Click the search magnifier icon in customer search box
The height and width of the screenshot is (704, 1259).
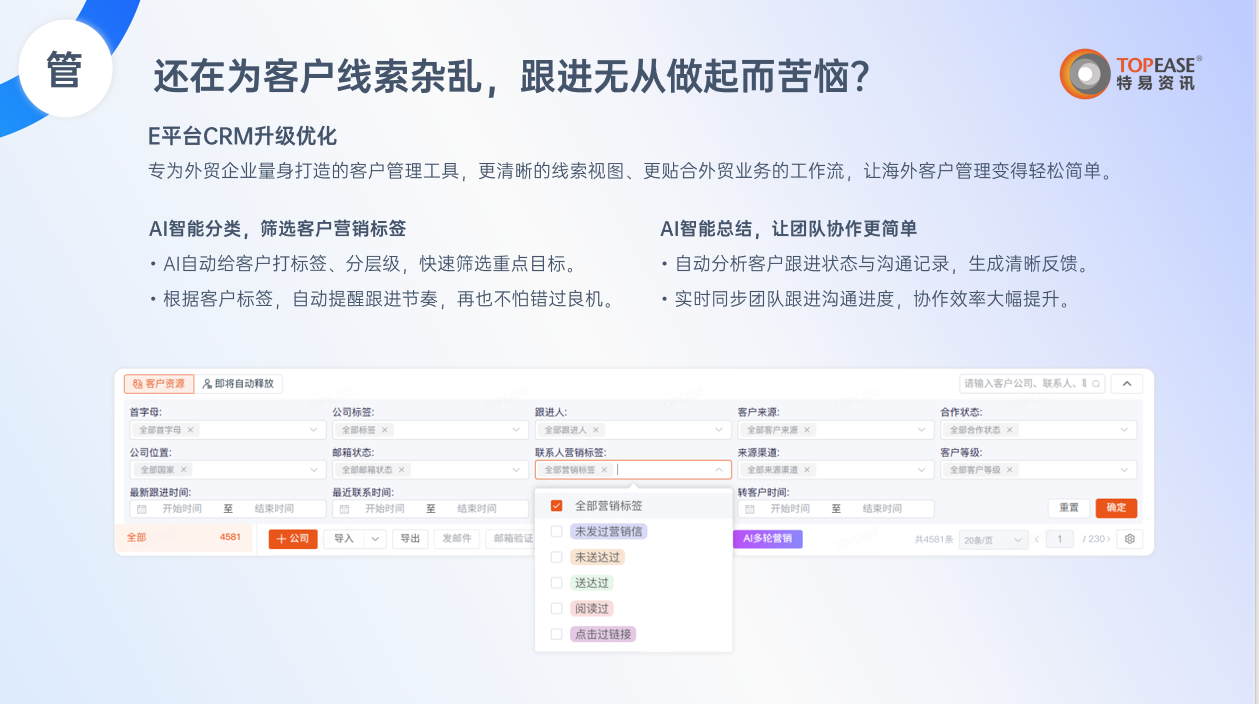[x=1096, y=384]
